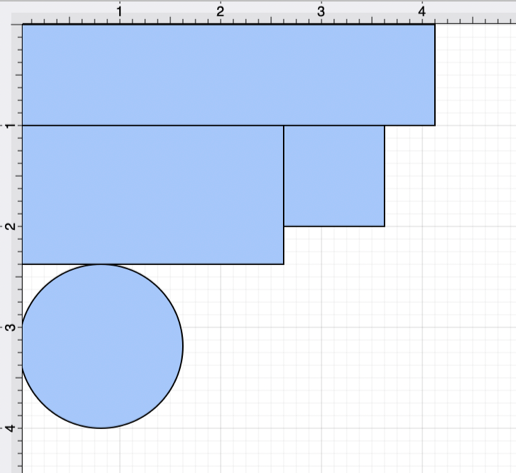Select the blue circle shape
Viewport: 516px width, 473px height.
click(x=102, y=346)
